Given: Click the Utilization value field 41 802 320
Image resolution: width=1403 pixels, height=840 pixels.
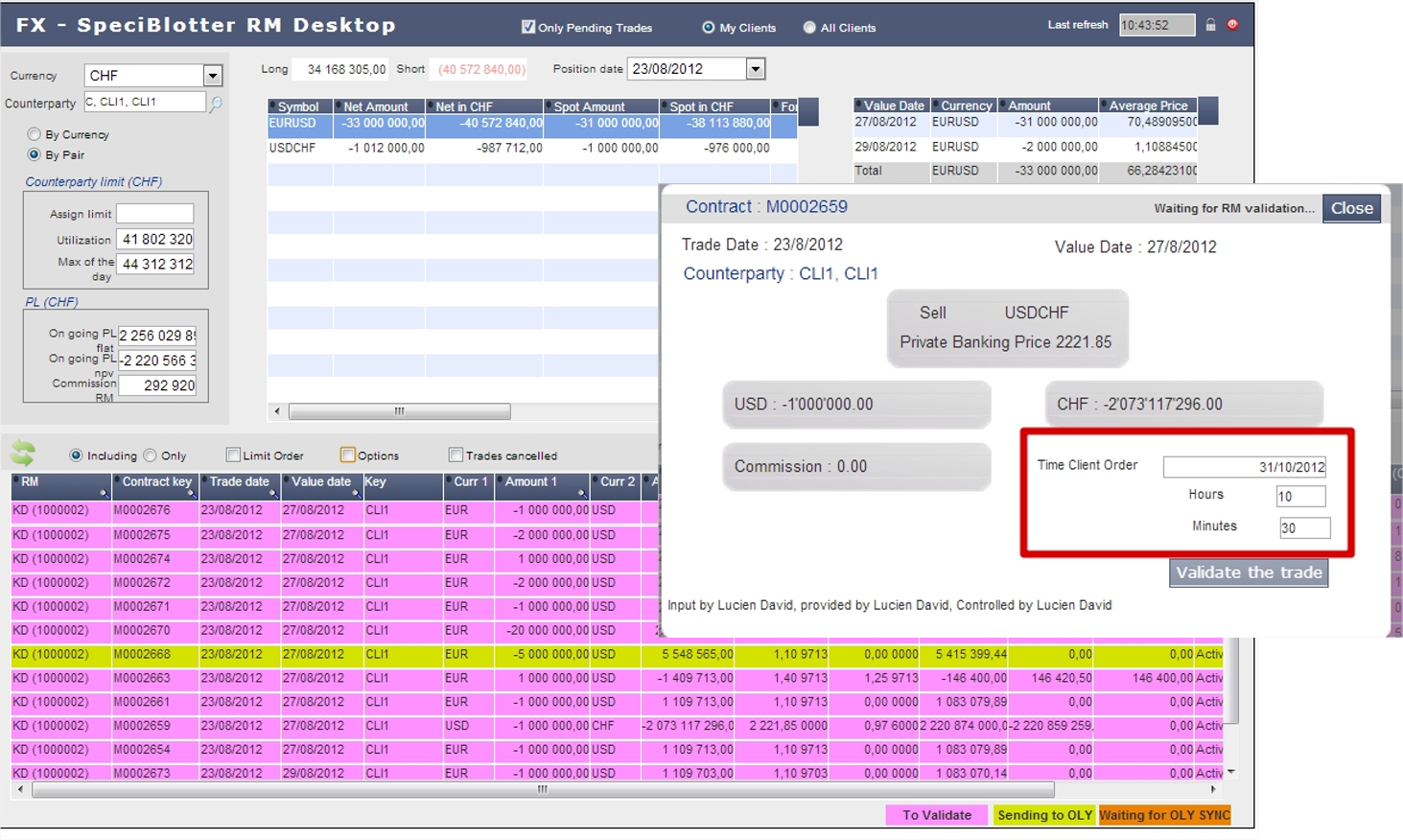Looking at the screenshot, I should [155, 240].
